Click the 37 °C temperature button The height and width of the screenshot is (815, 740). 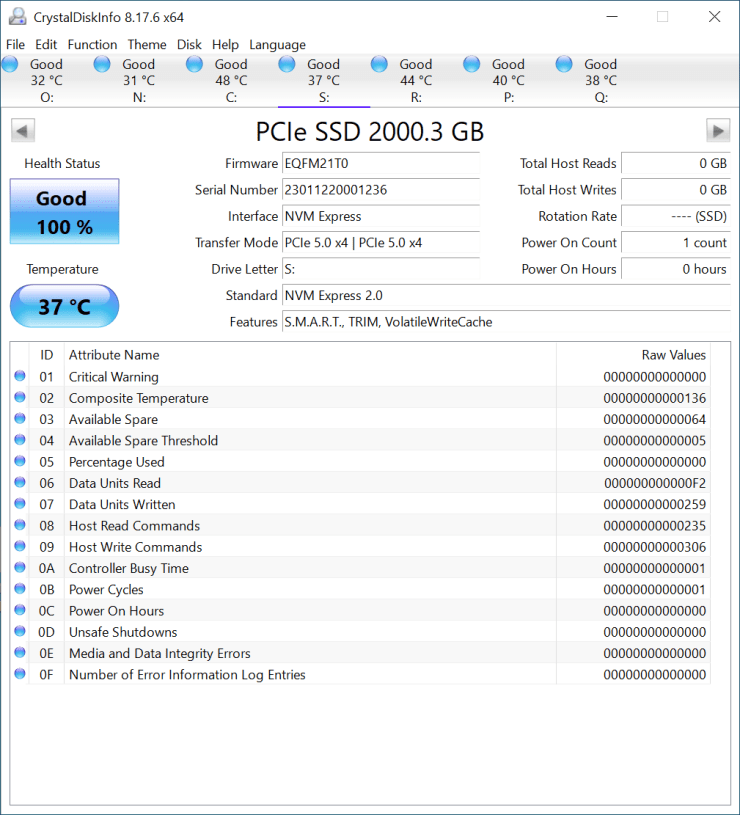pos(64,306)
